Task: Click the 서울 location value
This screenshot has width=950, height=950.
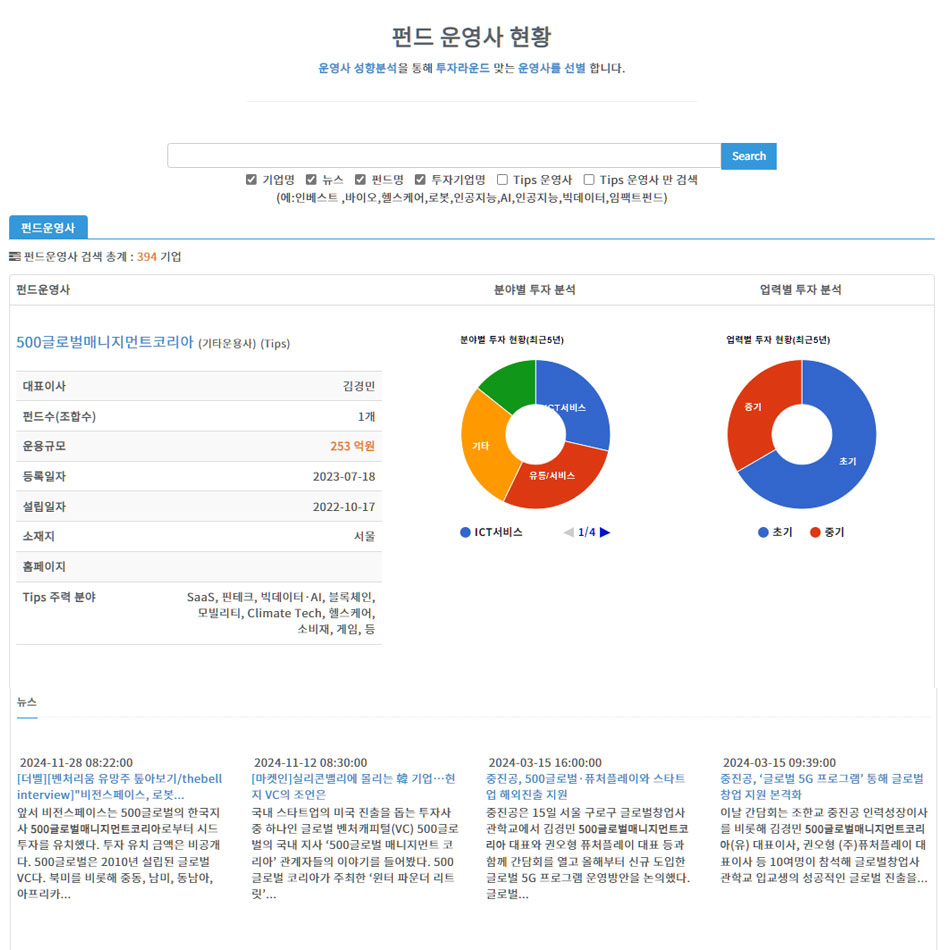Action: [364, 537]
